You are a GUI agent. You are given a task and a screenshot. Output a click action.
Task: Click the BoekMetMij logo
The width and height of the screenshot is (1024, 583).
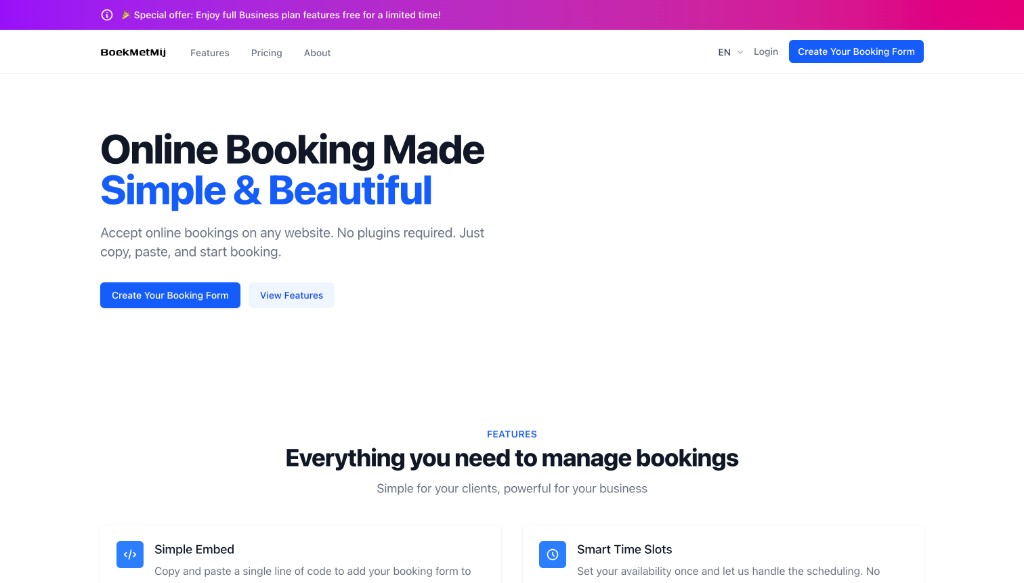(x=133, y=52)
